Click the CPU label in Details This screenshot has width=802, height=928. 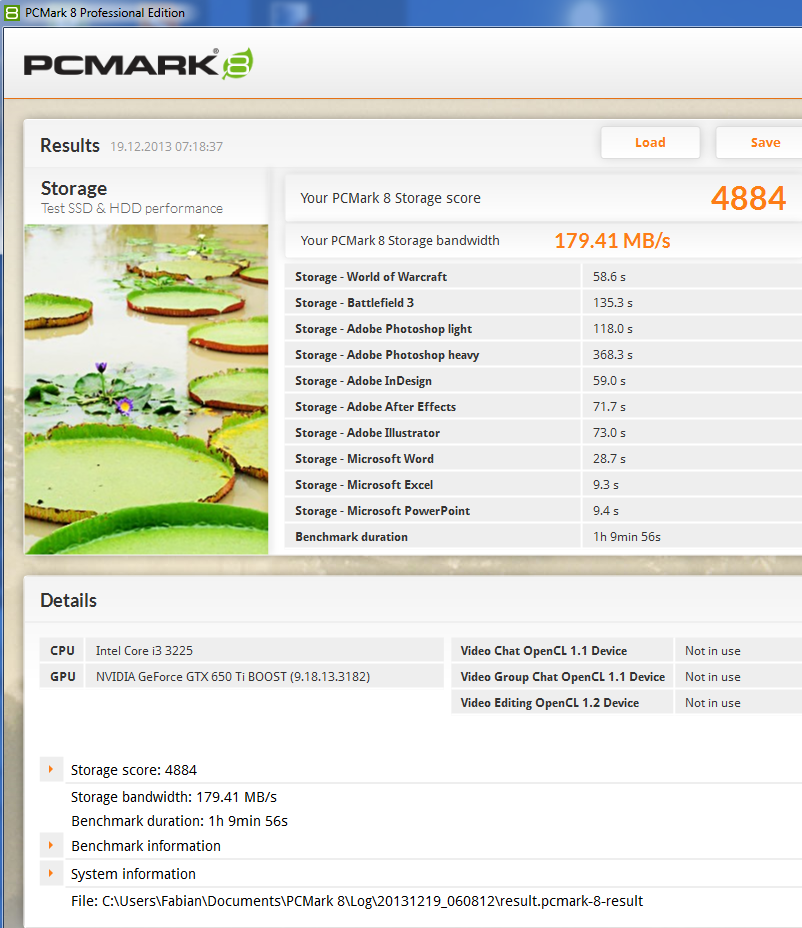coord(62,650)
